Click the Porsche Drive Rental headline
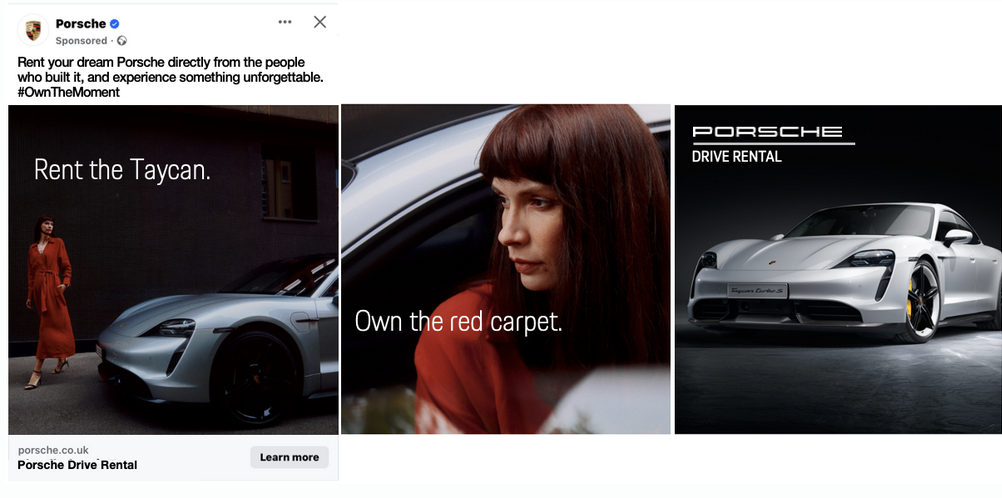Viewport: 1002px width, 498px height. point(77,465)
